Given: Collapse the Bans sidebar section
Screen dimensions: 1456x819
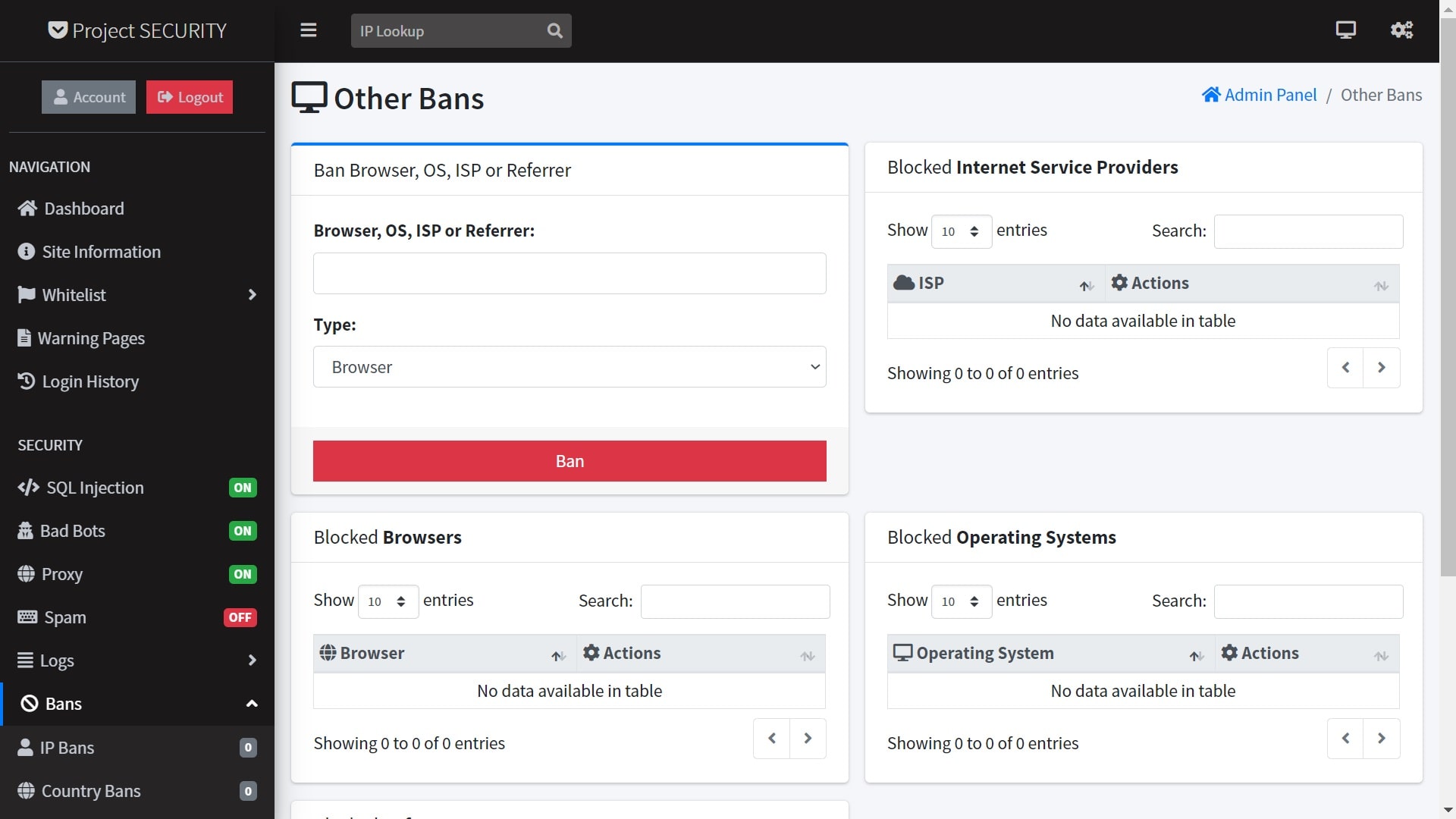Looking at the screenshot, I should coord(253,704).
